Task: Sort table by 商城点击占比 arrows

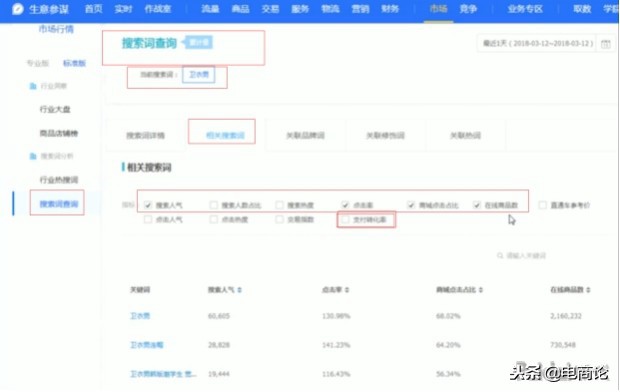Action: coord(480,290)
